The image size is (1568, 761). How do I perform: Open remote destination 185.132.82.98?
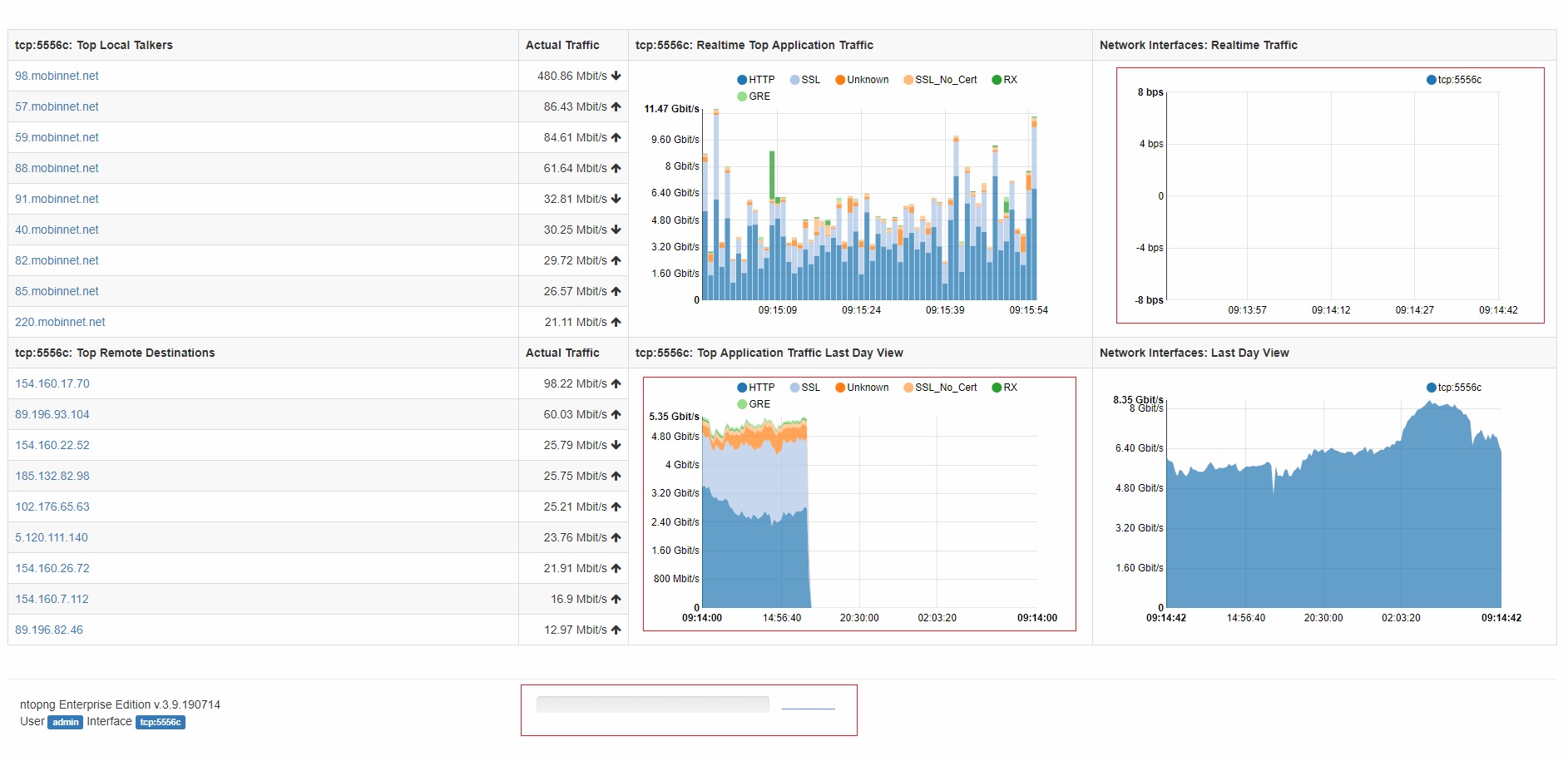click(52, 476)
